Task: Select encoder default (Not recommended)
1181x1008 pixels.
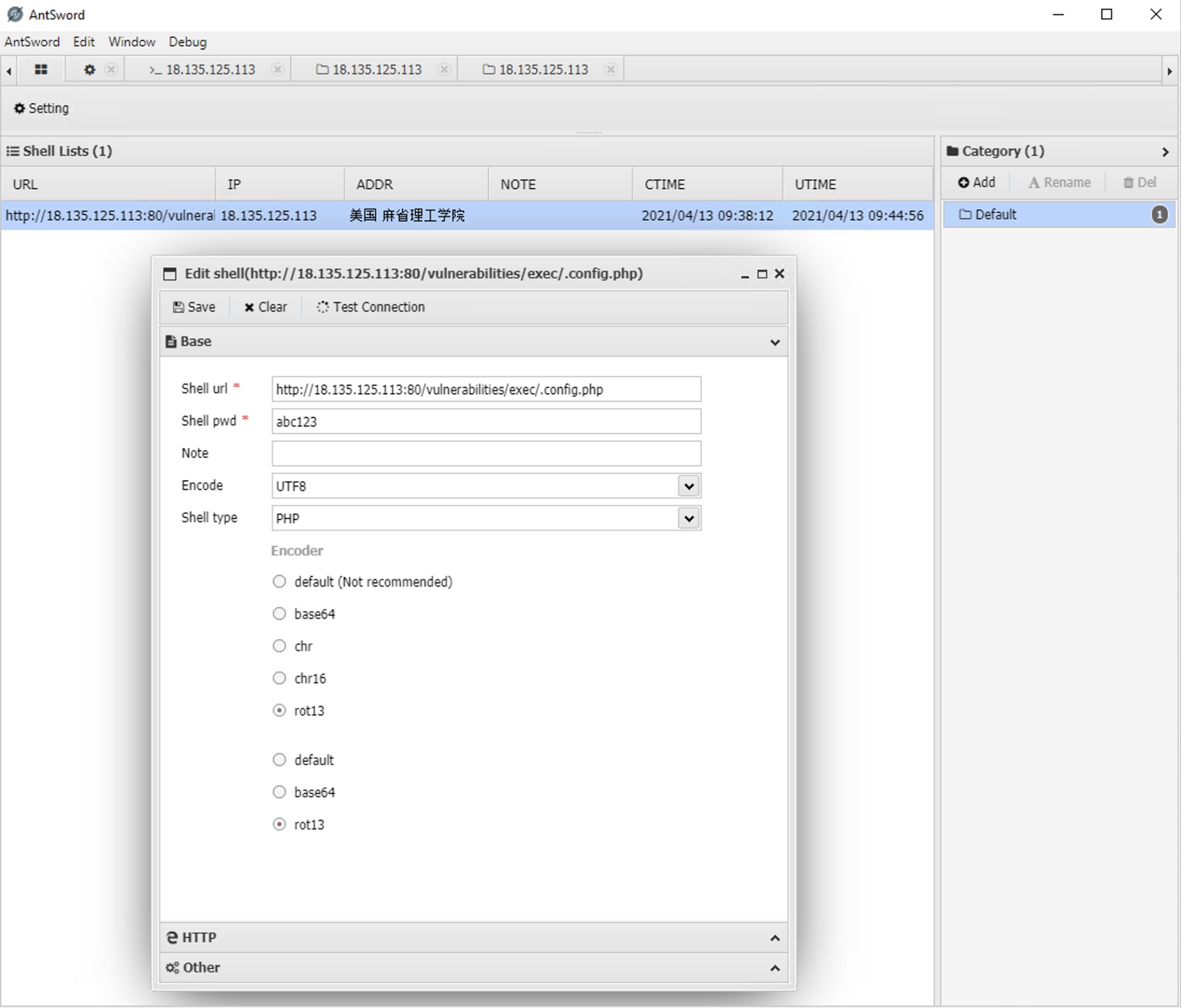Action: (279, 581)
